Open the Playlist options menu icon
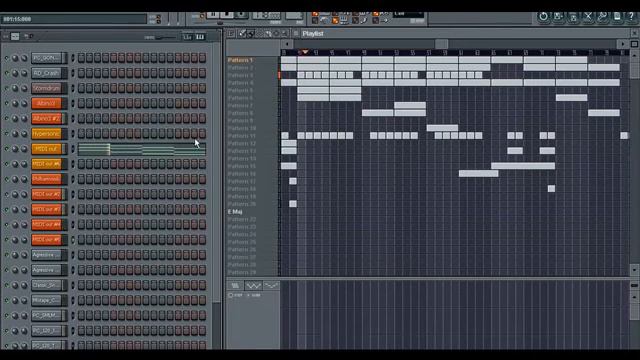This screenshot has width=640, height=360. click(231, 33)
